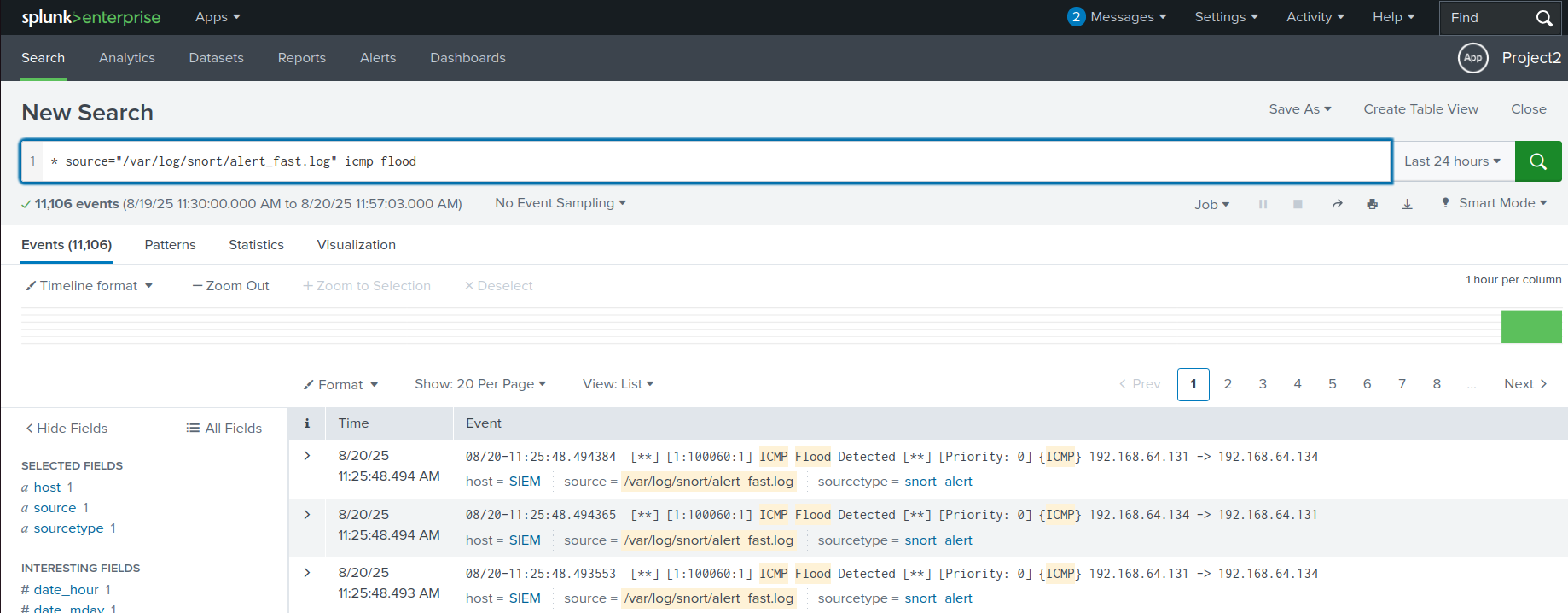Image resolution: width=1568 pixels, height=613 pixels.
Task: Open the Settings dropdown
Action: pos(1226,17)
